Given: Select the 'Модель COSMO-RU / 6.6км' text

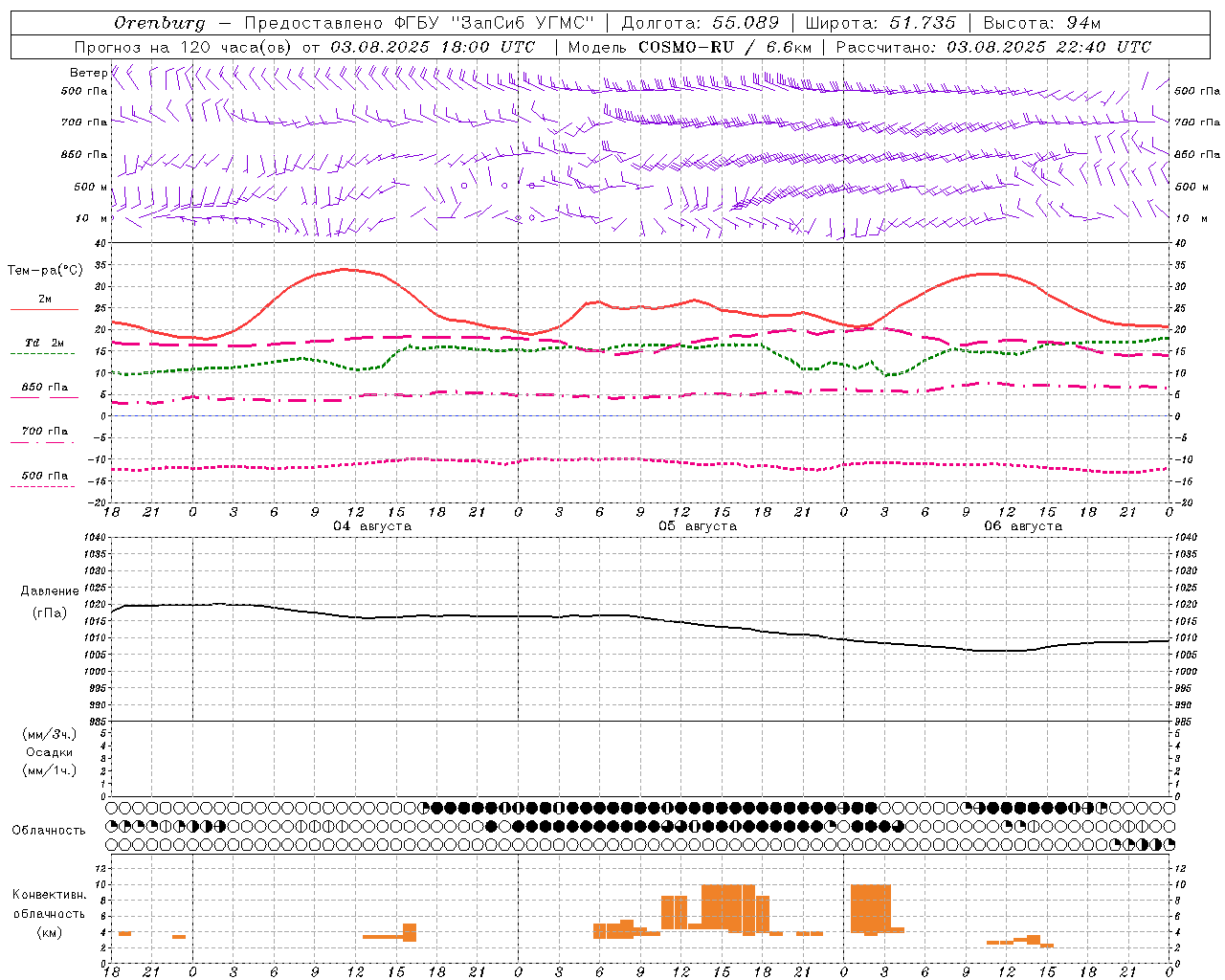Looking at the screenshot, I should (690, 47).
